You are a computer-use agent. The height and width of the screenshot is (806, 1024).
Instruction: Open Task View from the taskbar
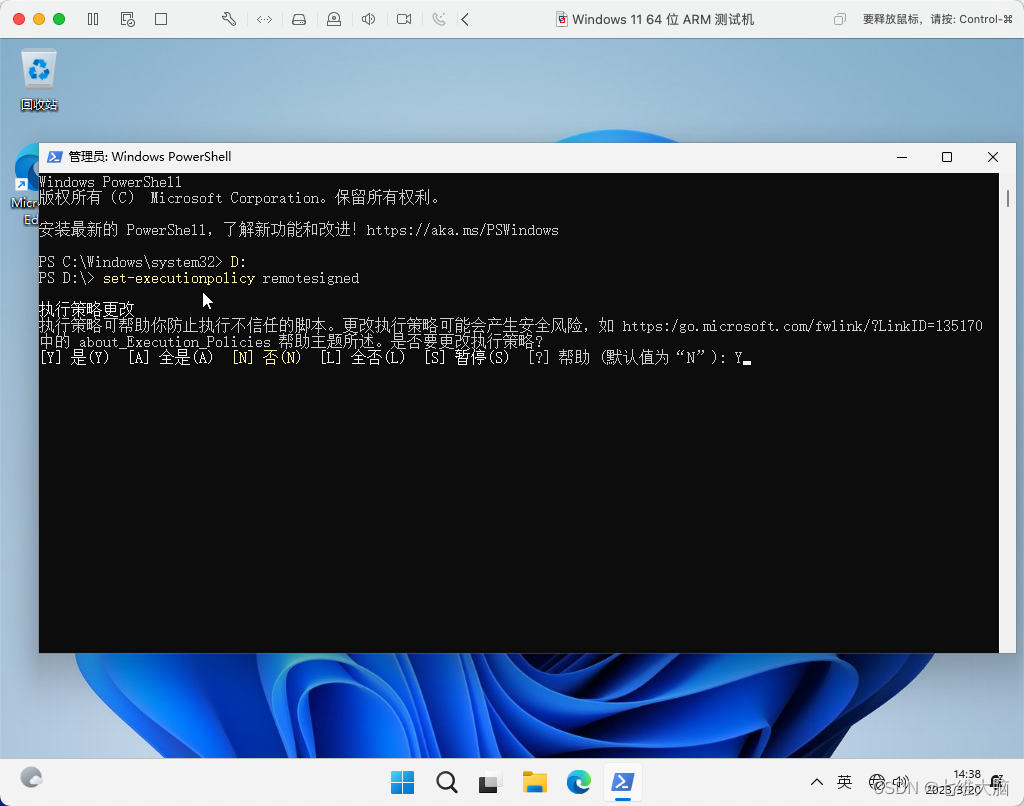[490, 782]
